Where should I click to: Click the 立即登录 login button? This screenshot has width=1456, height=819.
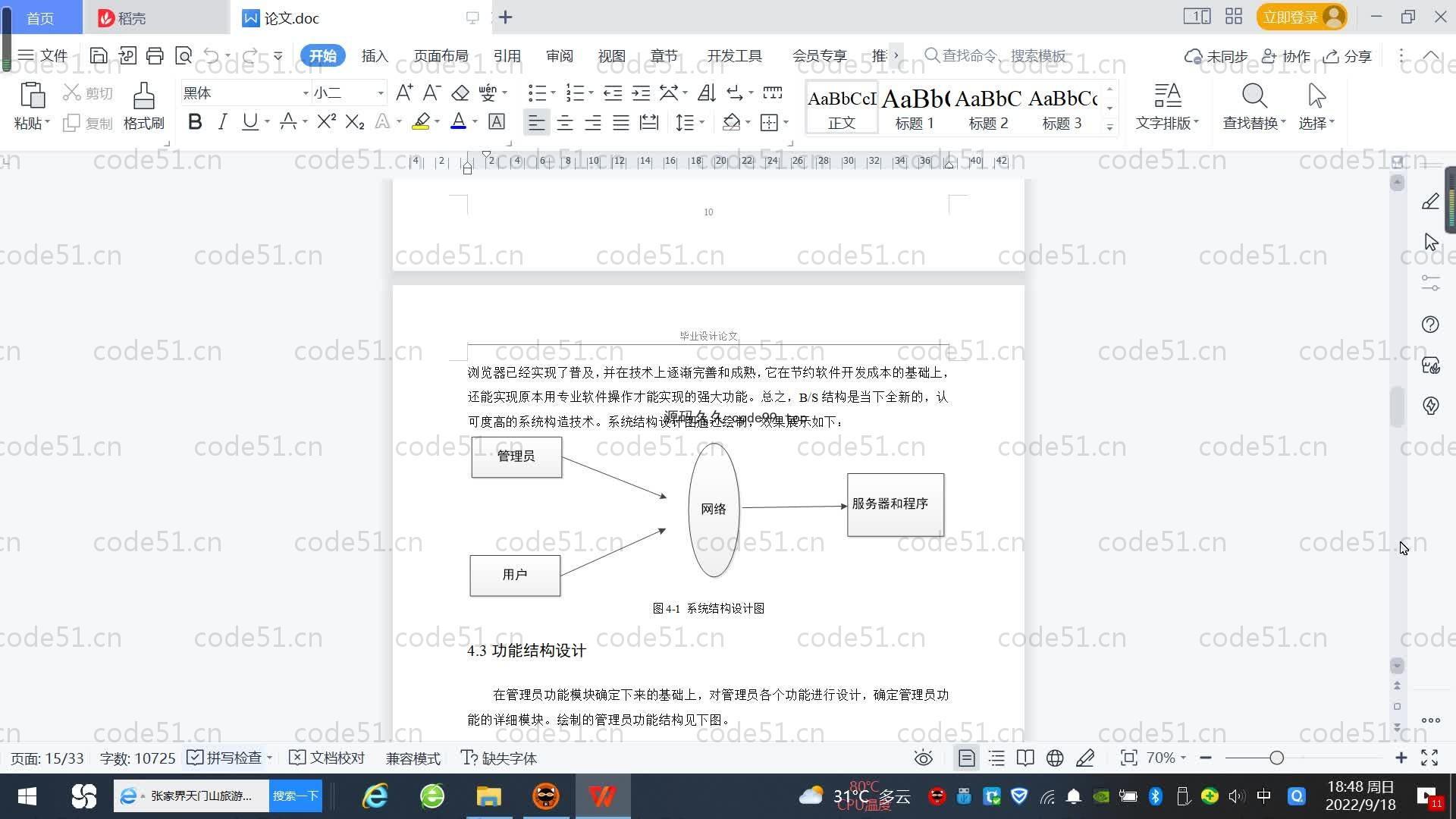1301,17
